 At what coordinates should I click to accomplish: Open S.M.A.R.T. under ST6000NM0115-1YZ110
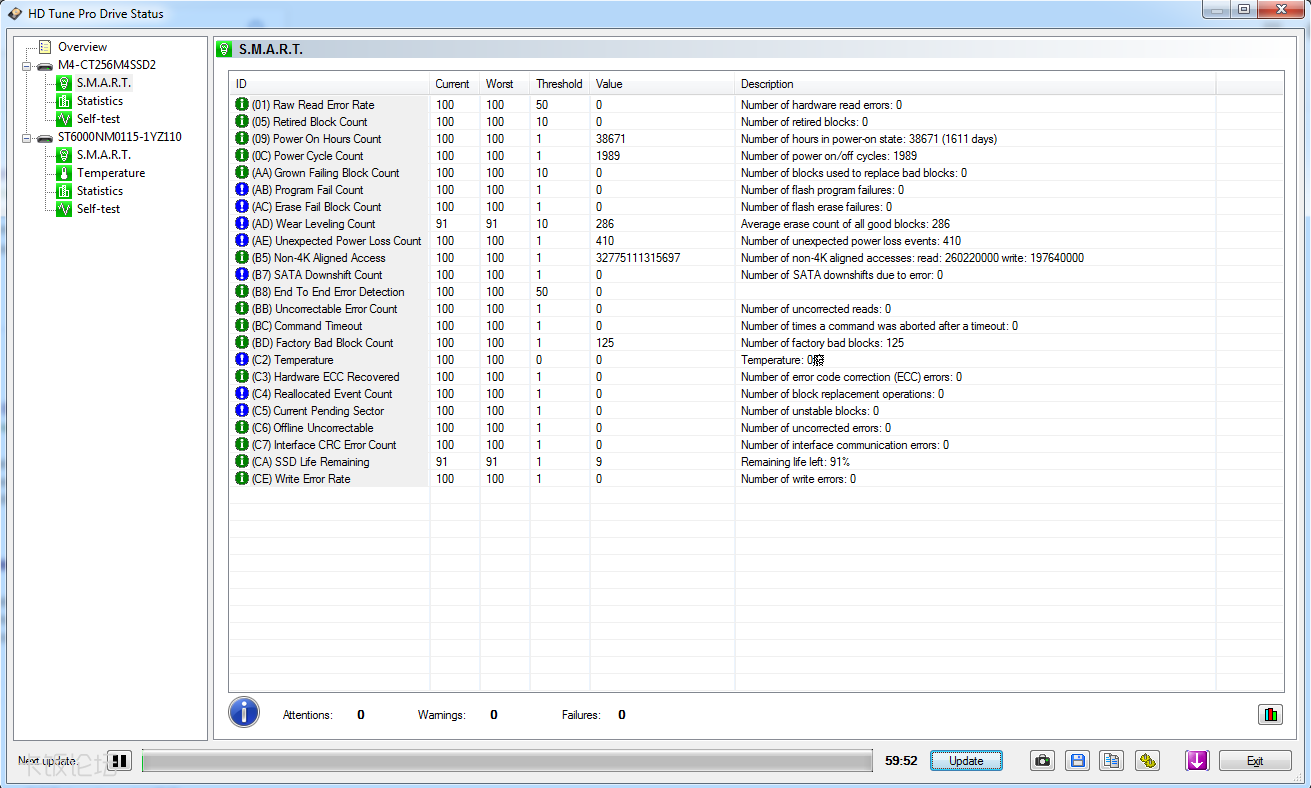104,155
